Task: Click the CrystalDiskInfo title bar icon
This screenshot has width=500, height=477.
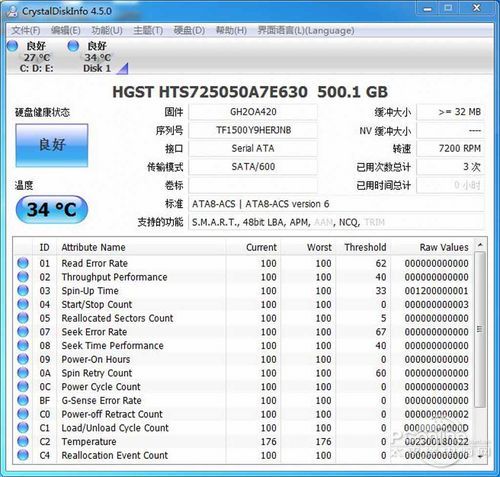Action: pyautogui.click(x=12, y=11)
